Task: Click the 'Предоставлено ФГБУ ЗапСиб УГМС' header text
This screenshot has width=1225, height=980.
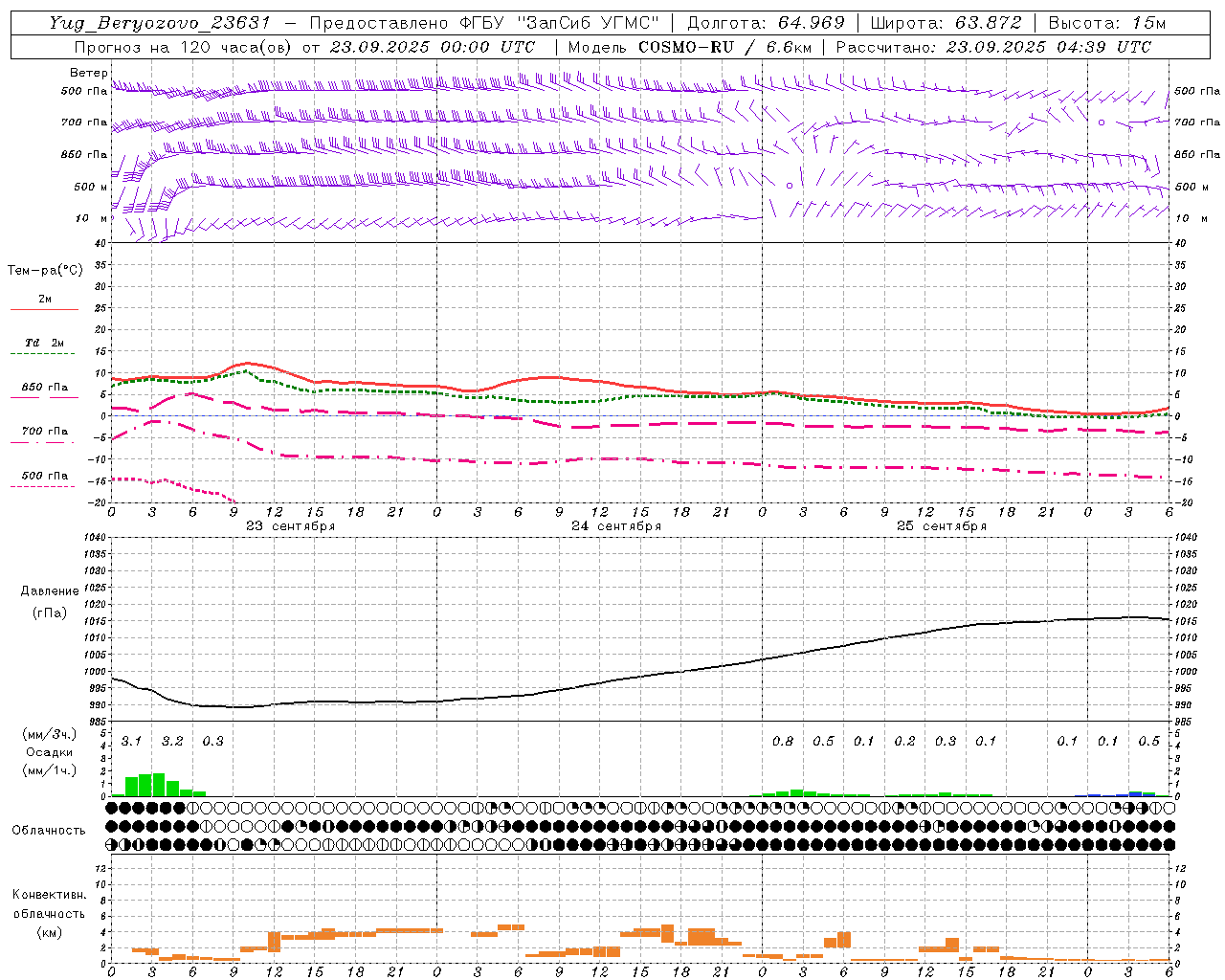Action: click(x=484, y=23)
